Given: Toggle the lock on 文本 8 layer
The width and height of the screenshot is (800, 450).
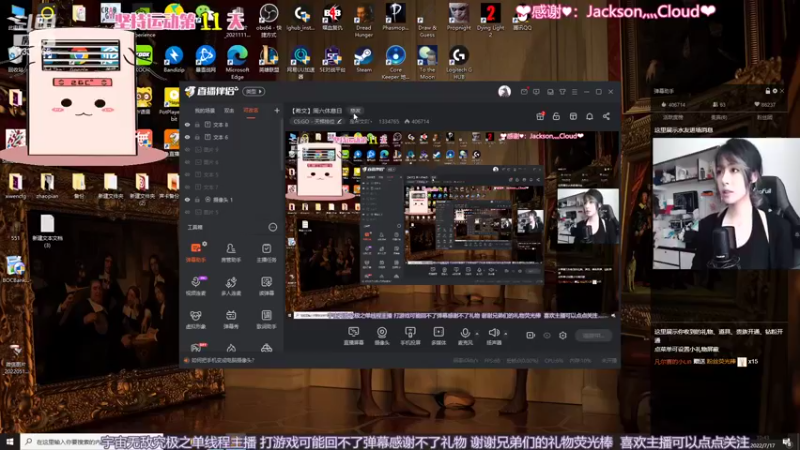Looking at the screenshot, I should coord(197,124).
